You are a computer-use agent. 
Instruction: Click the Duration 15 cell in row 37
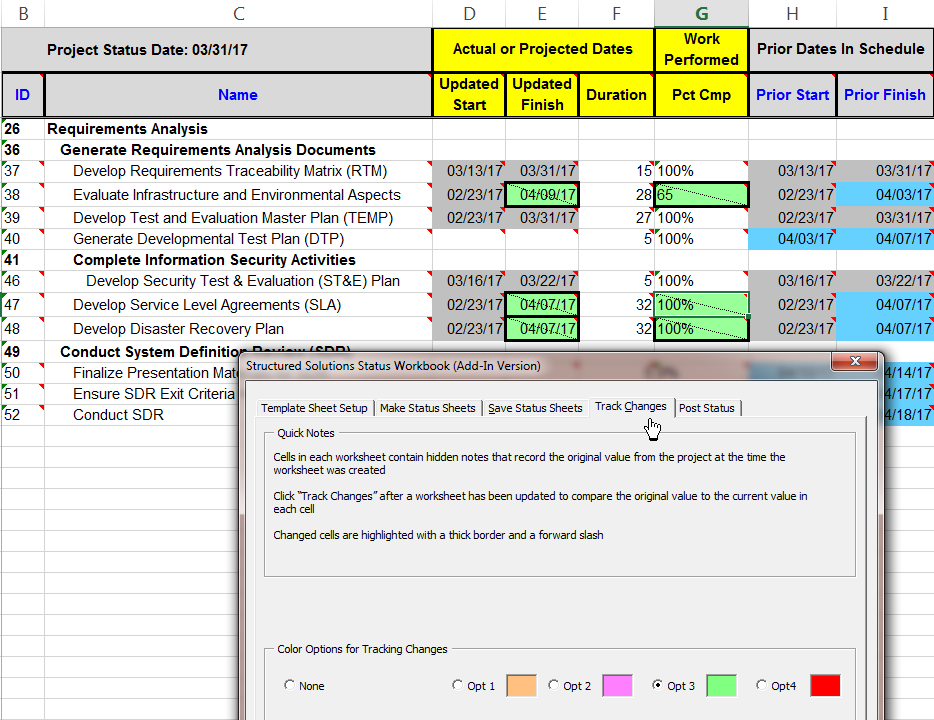point(617,171)
